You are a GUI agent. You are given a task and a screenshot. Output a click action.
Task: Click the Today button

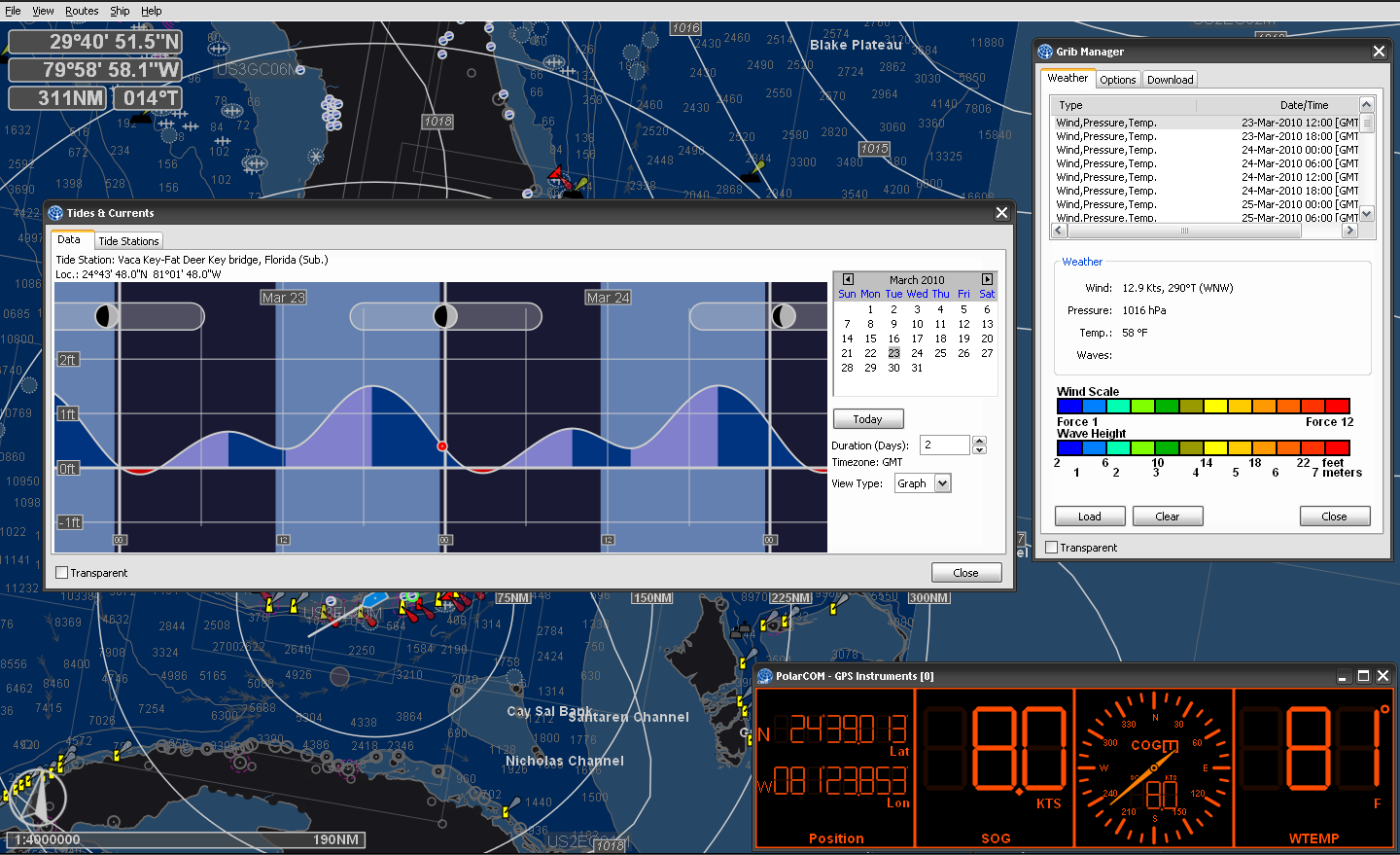pos(868,419)
